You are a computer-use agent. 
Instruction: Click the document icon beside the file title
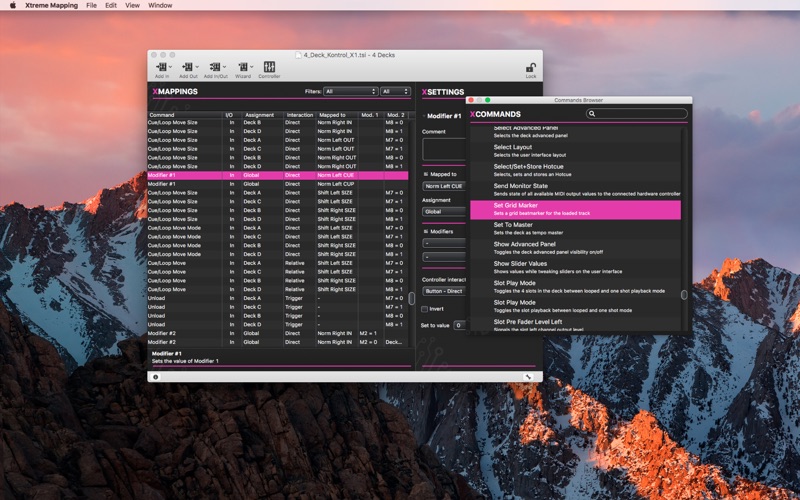(298, 55)
